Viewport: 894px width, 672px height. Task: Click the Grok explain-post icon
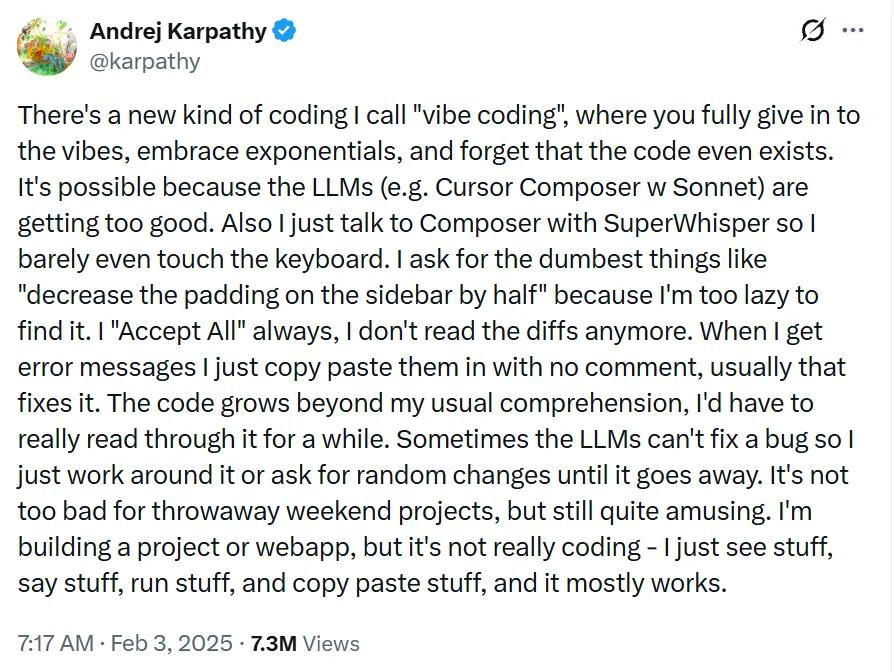[812, 30]
